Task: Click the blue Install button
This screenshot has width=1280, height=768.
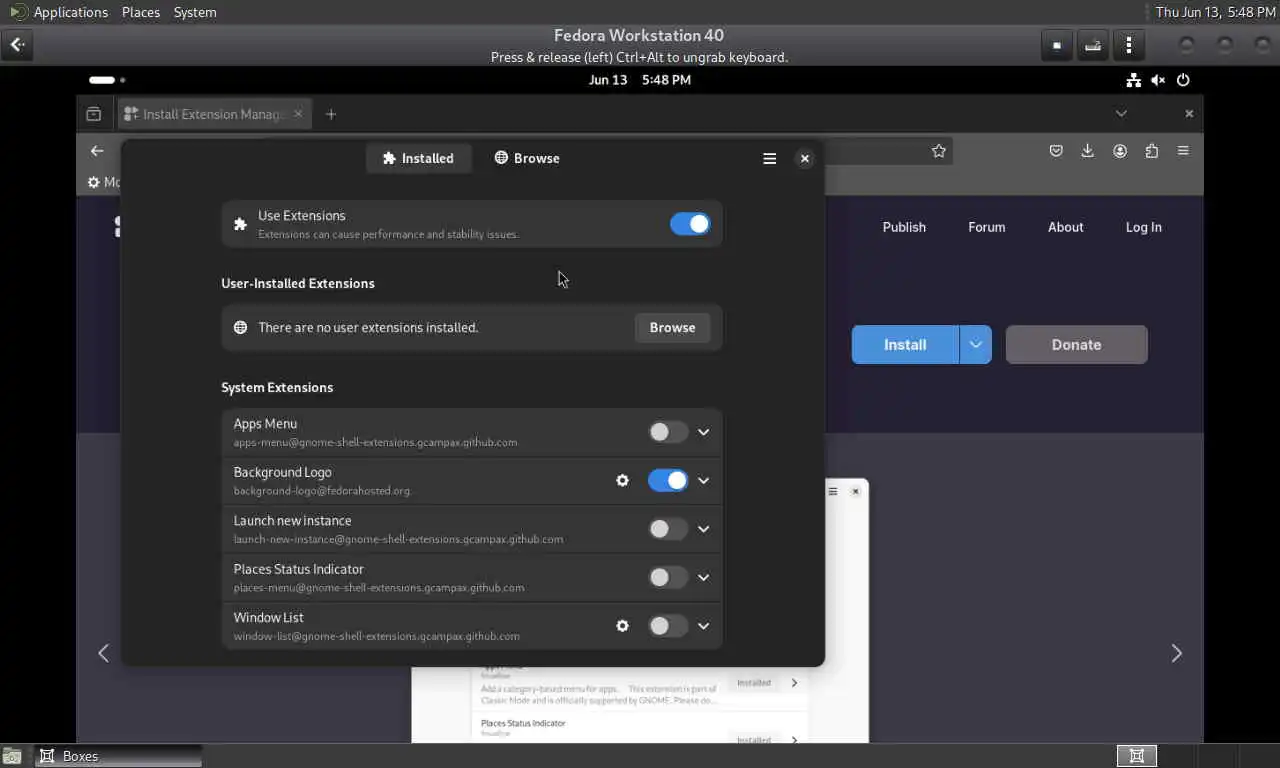Action: [x=905, y=344]
